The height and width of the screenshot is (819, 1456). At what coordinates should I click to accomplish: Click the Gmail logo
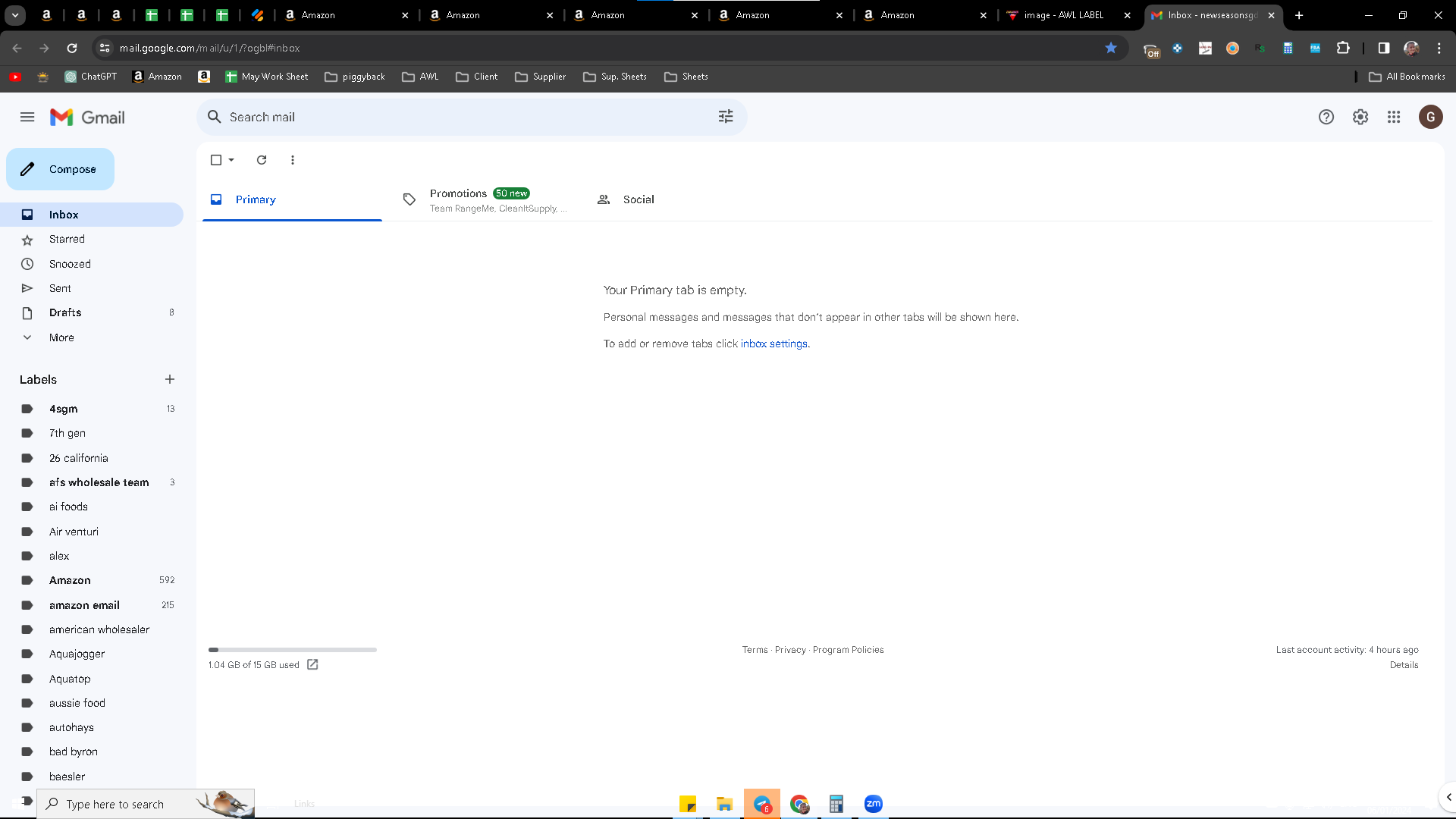tap(87, 118)
